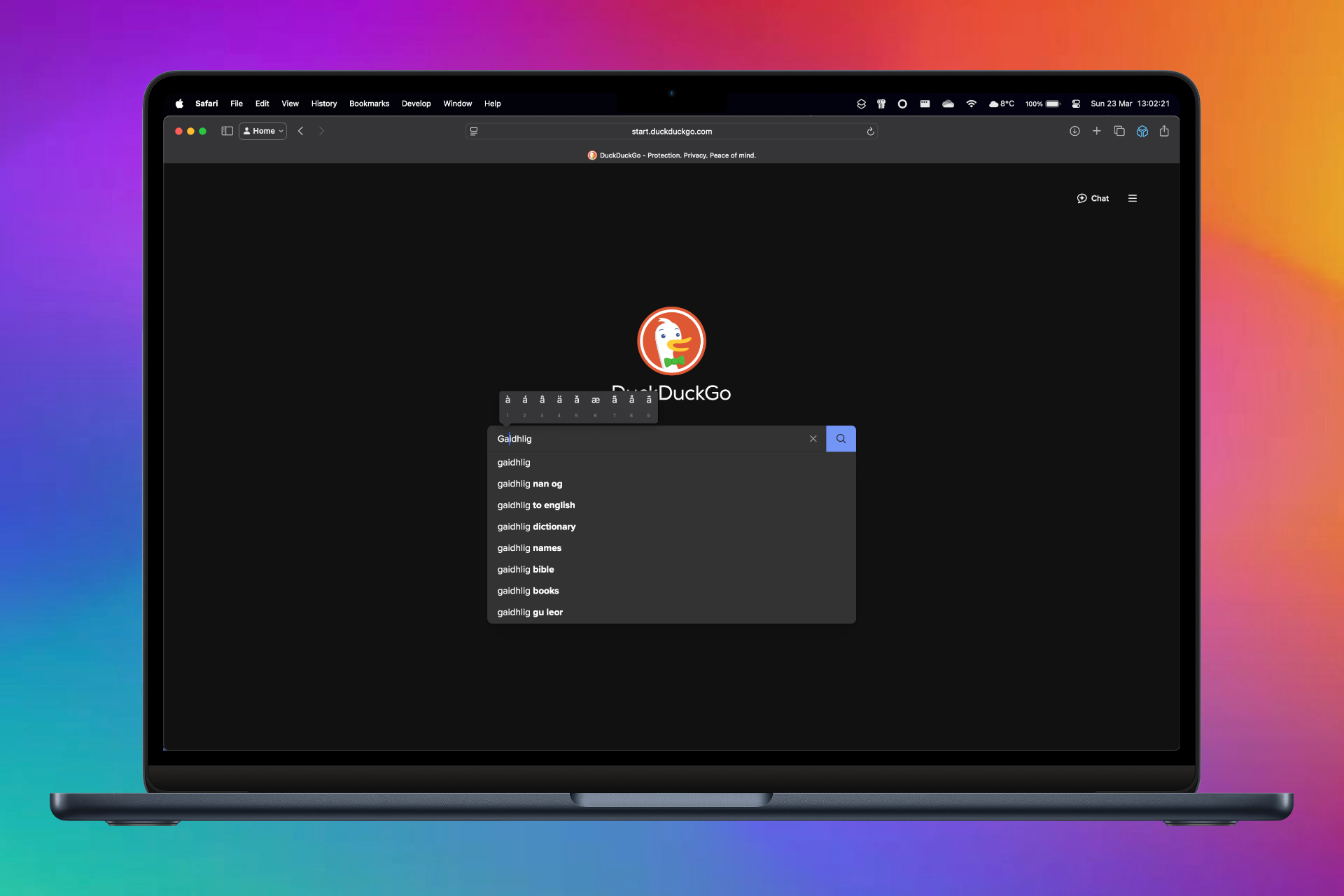The image size is (1344, 896).
Task: Choose suggestion 'gaidhlig'
Action: tap(671, 463)
